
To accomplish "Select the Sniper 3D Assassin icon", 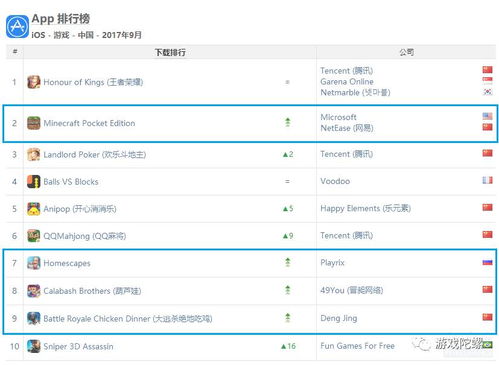I will coord(34,346).
